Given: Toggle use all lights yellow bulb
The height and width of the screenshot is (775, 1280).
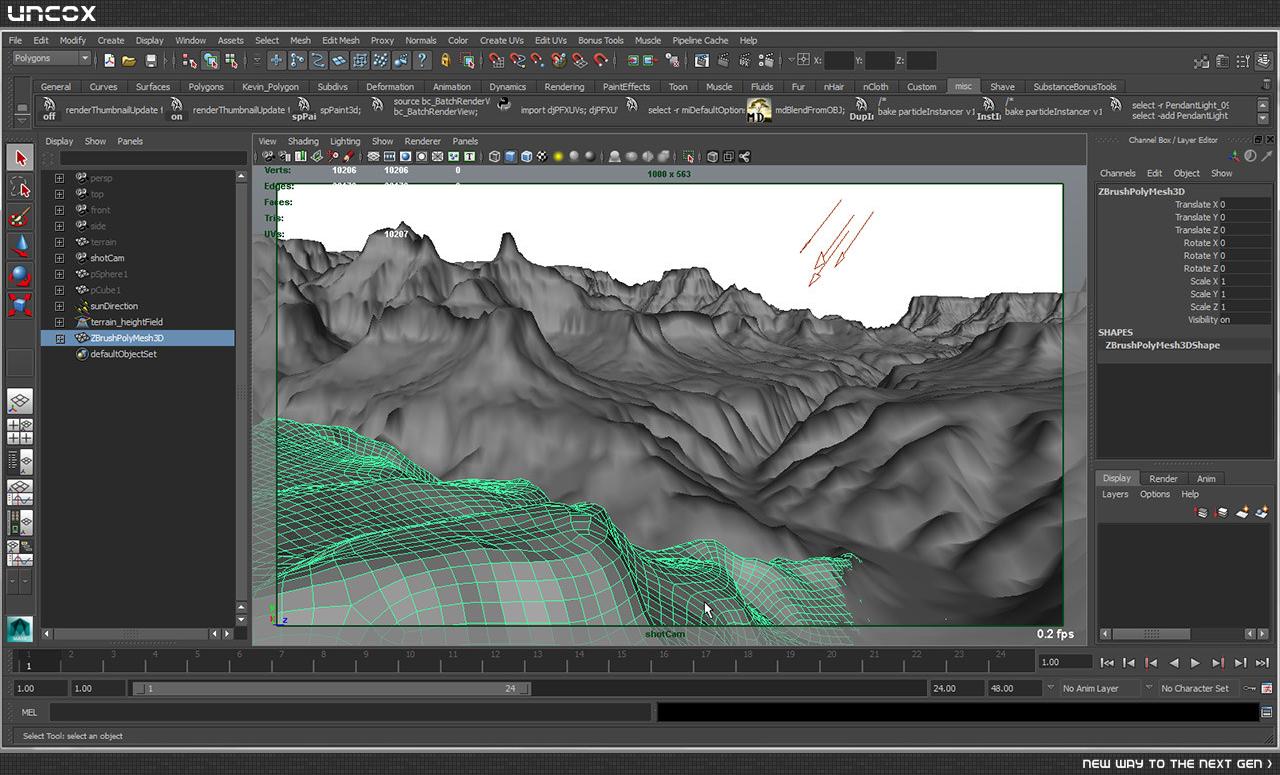Looking at the screenshot, I should [558, 157].
